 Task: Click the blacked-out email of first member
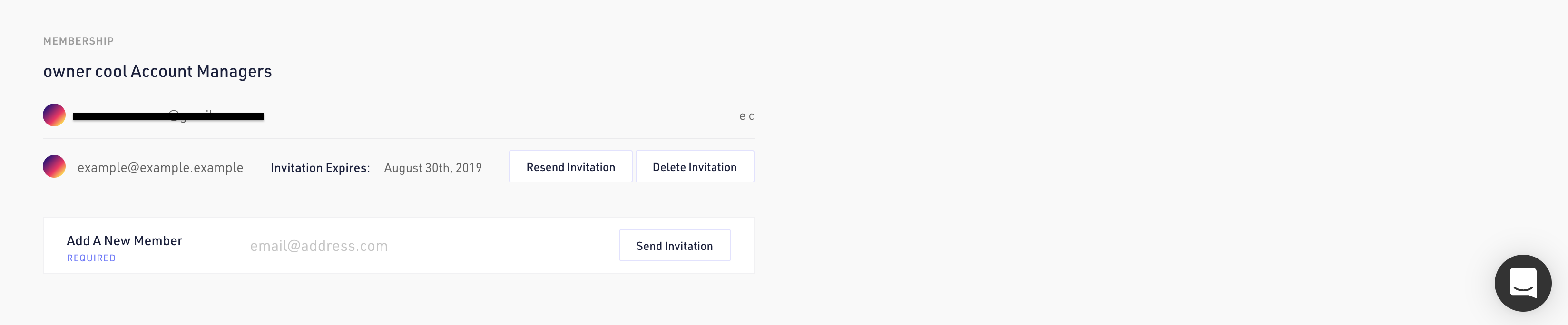click(168, 116)
